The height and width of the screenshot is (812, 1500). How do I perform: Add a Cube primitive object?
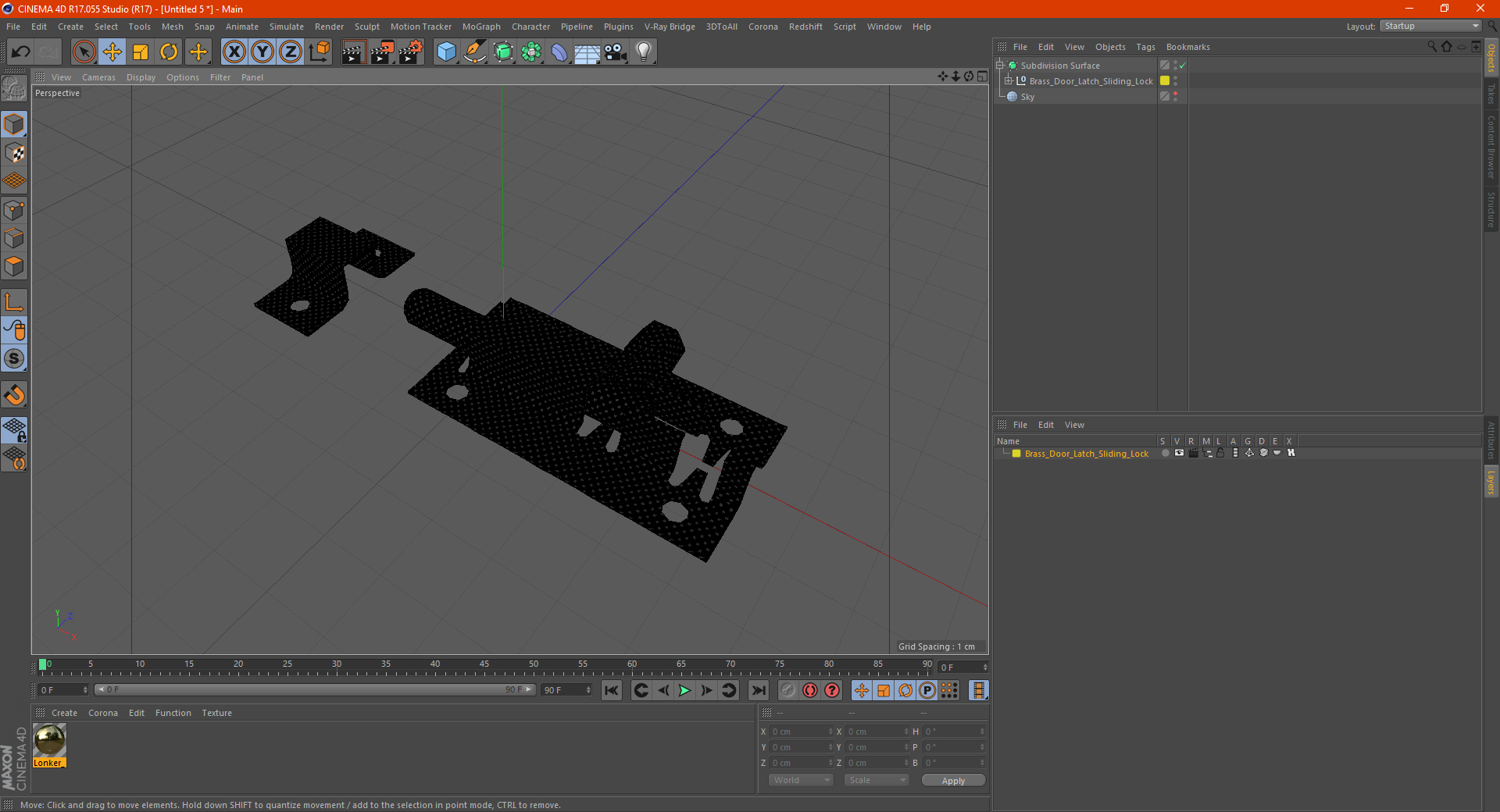tap(446, 52)
